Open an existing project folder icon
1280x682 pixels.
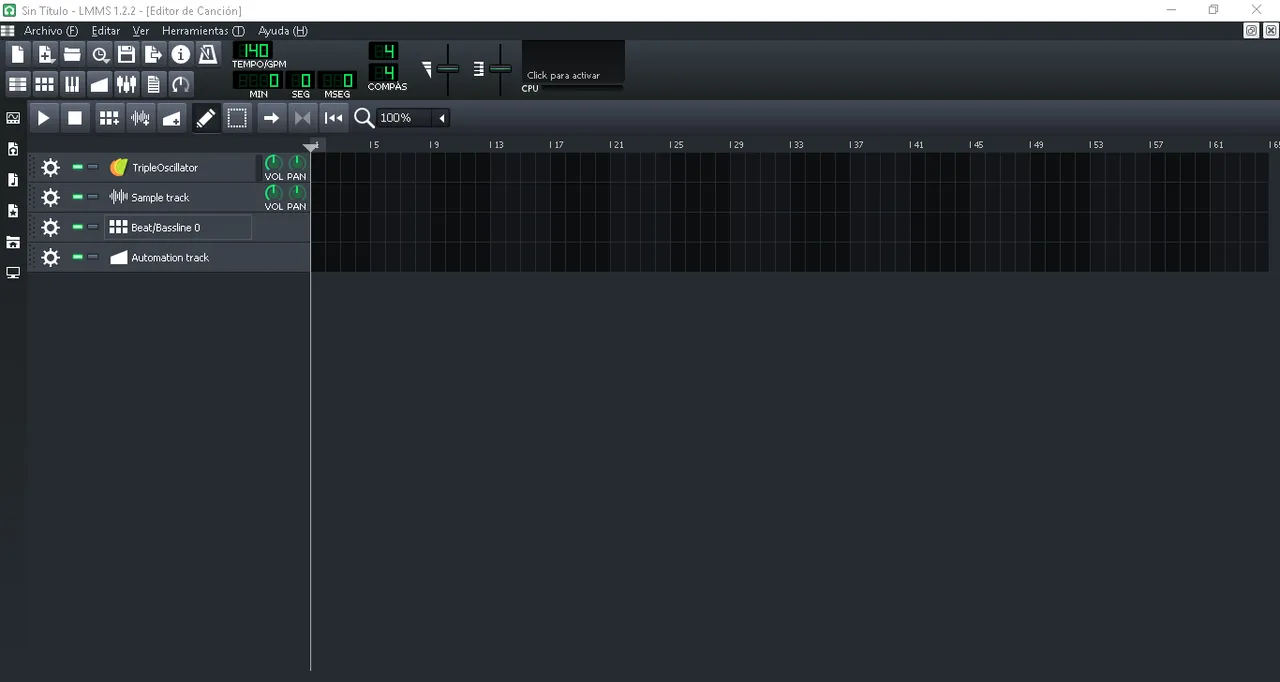pos(72,54)
